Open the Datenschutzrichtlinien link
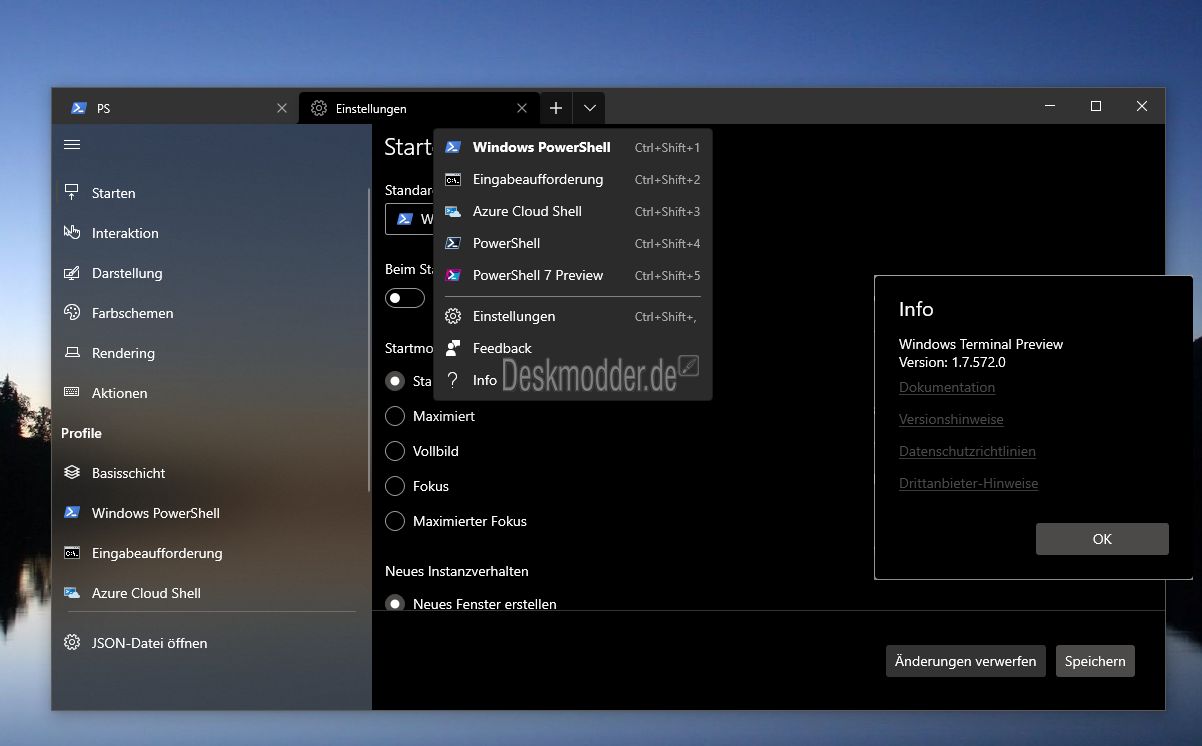 (x=967, y=451)
